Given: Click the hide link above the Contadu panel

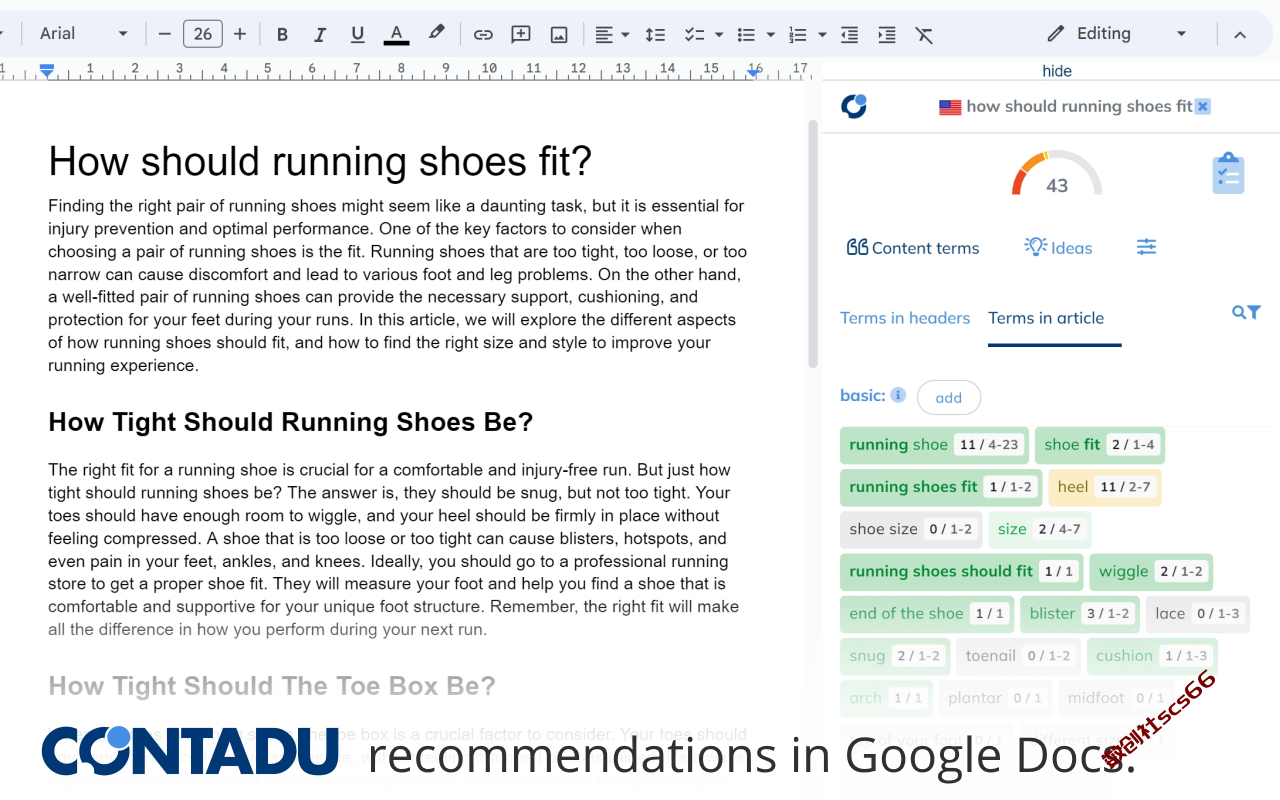Looking at the screenshot, I should pos(1057,71).
